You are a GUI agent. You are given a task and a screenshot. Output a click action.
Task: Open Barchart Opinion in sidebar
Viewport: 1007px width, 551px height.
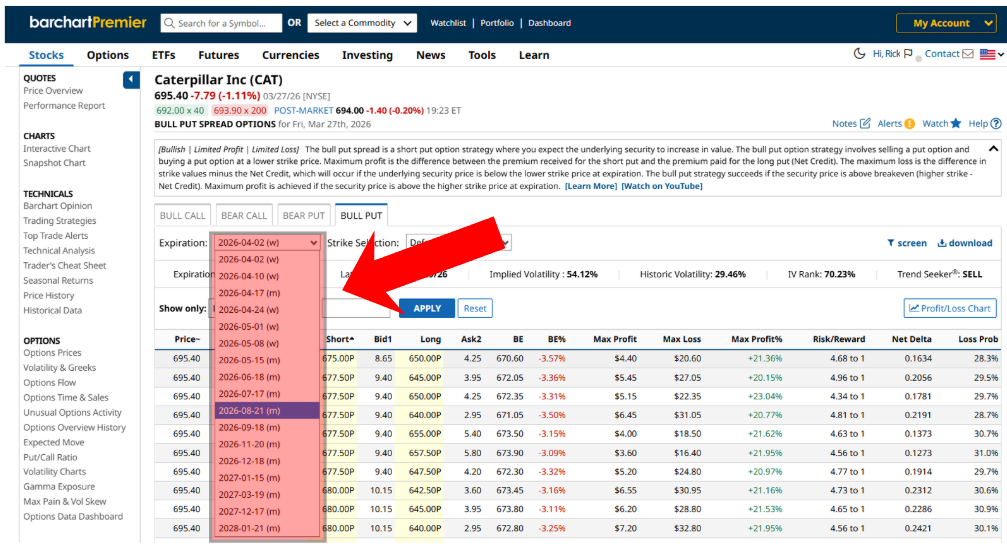pos(58,206)
